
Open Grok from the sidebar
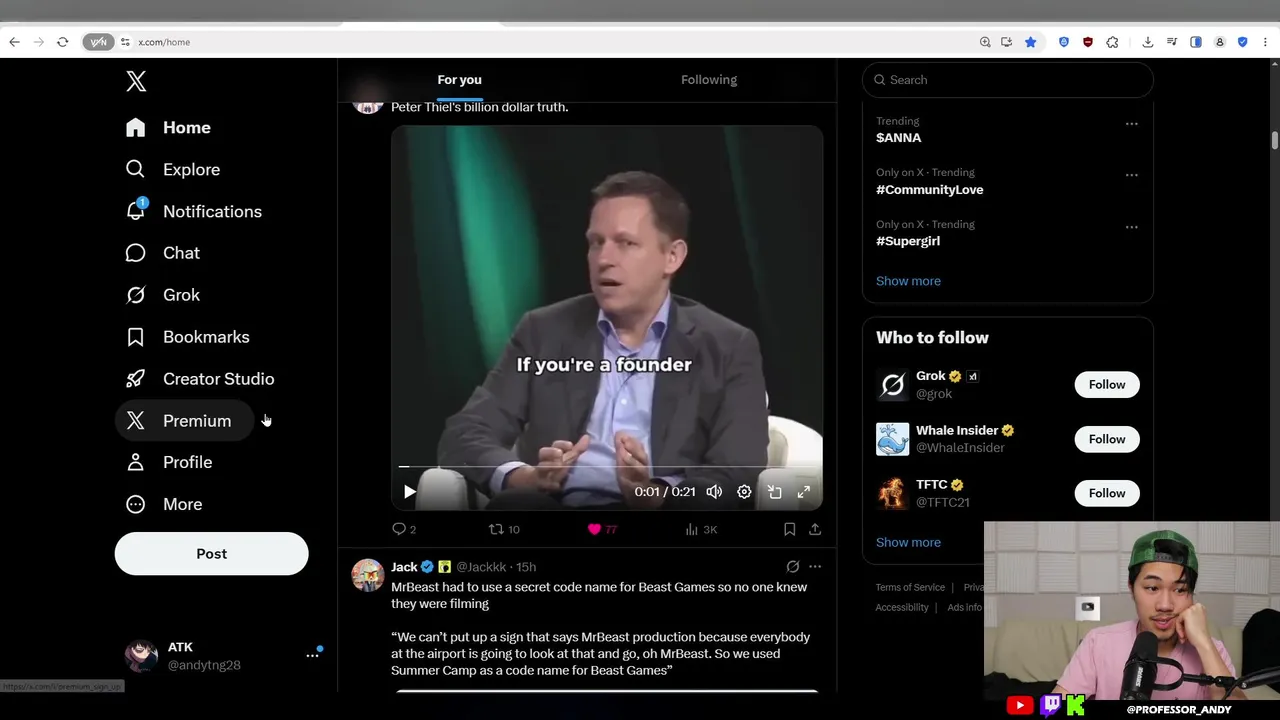click(x=162, y=295)
